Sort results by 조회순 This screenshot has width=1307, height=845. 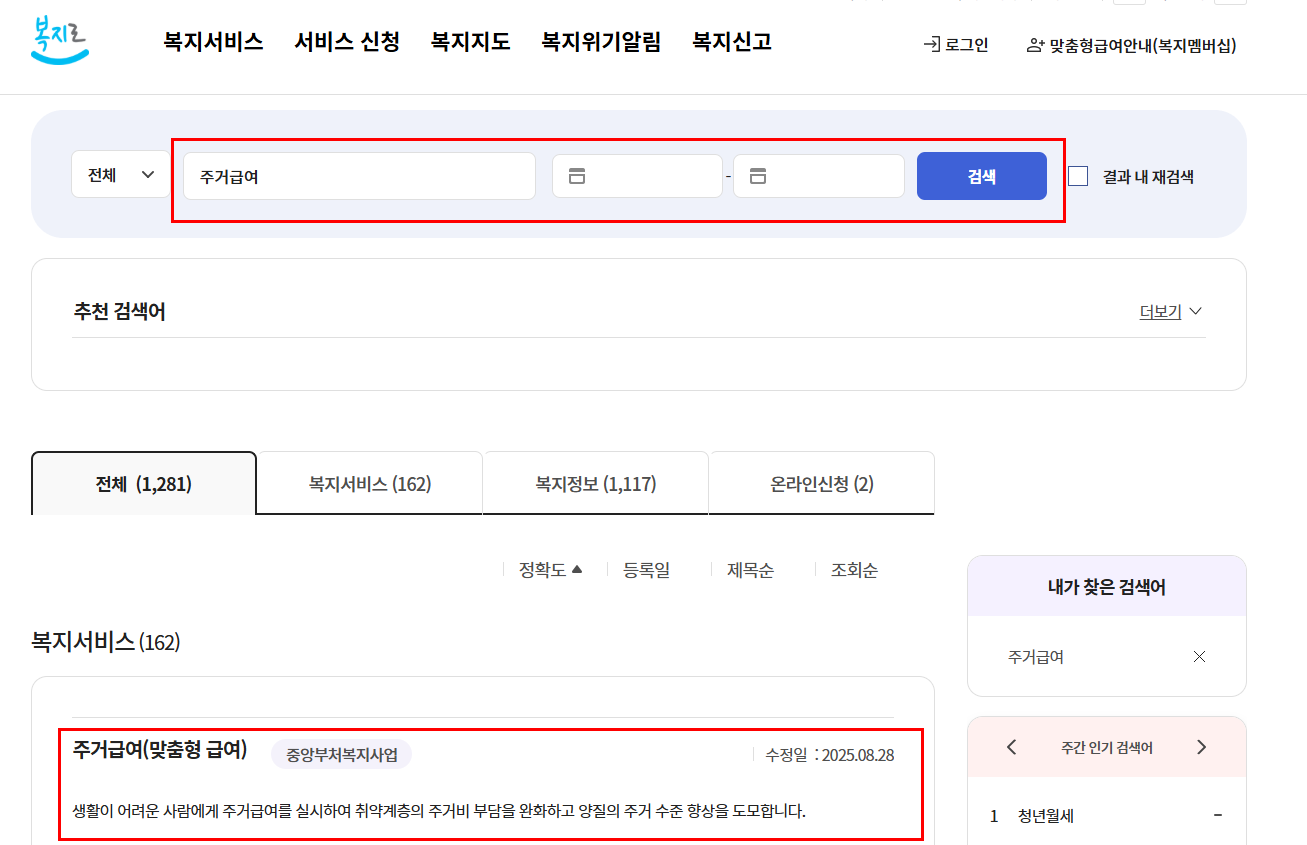tap(852, 568)
